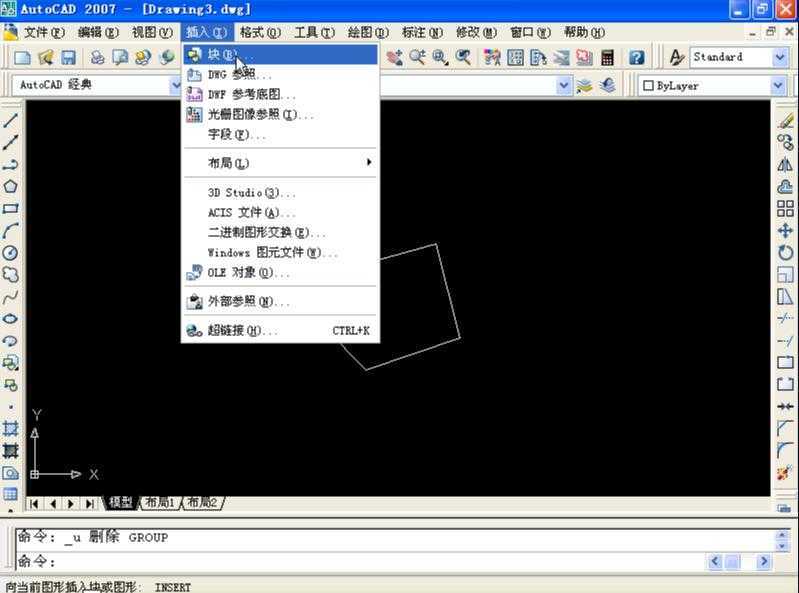799x593 pixels.
Task: Click the Text Style icon beside Standard
Action: click(676, 58)
